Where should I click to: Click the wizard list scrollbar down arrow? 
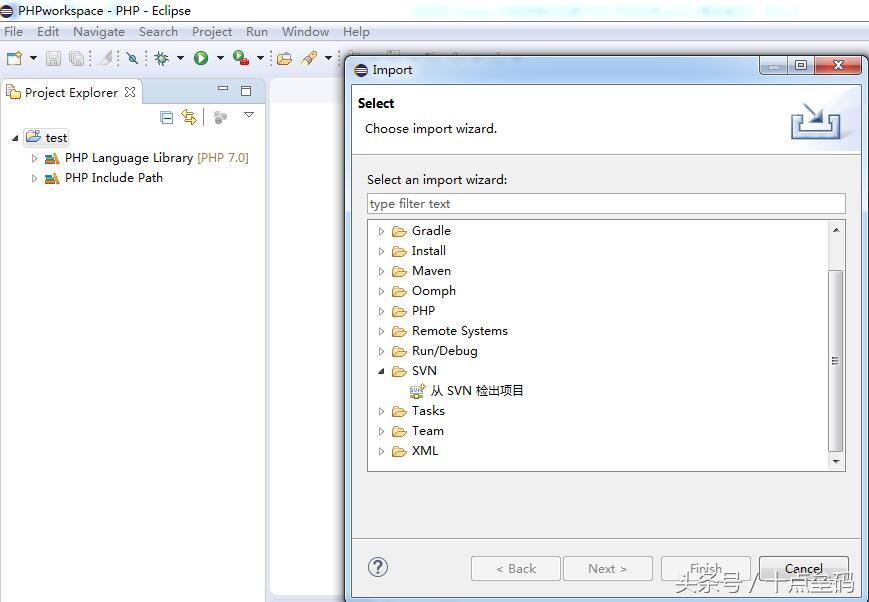(836, 460)
